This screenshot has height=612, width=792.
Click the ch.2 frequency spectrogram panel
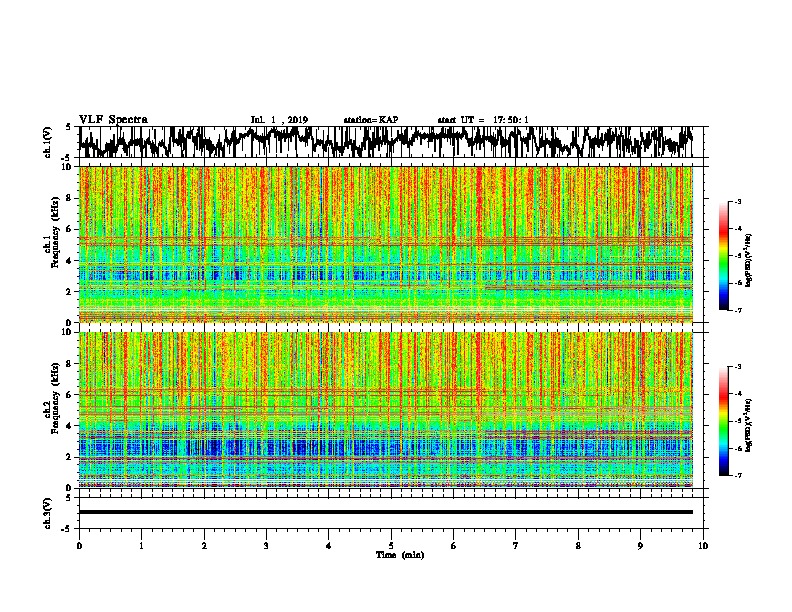click(386, 410)
